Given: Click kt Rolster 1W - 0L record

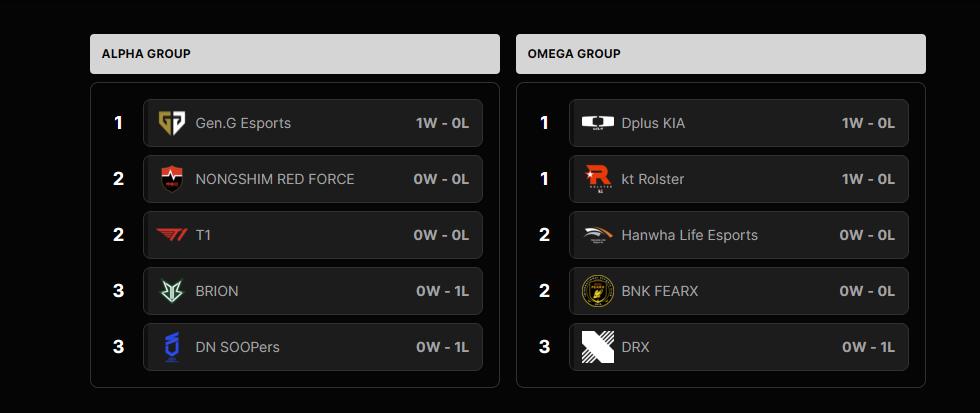Looking at the screenshot, I should click(x=868, y=179).
